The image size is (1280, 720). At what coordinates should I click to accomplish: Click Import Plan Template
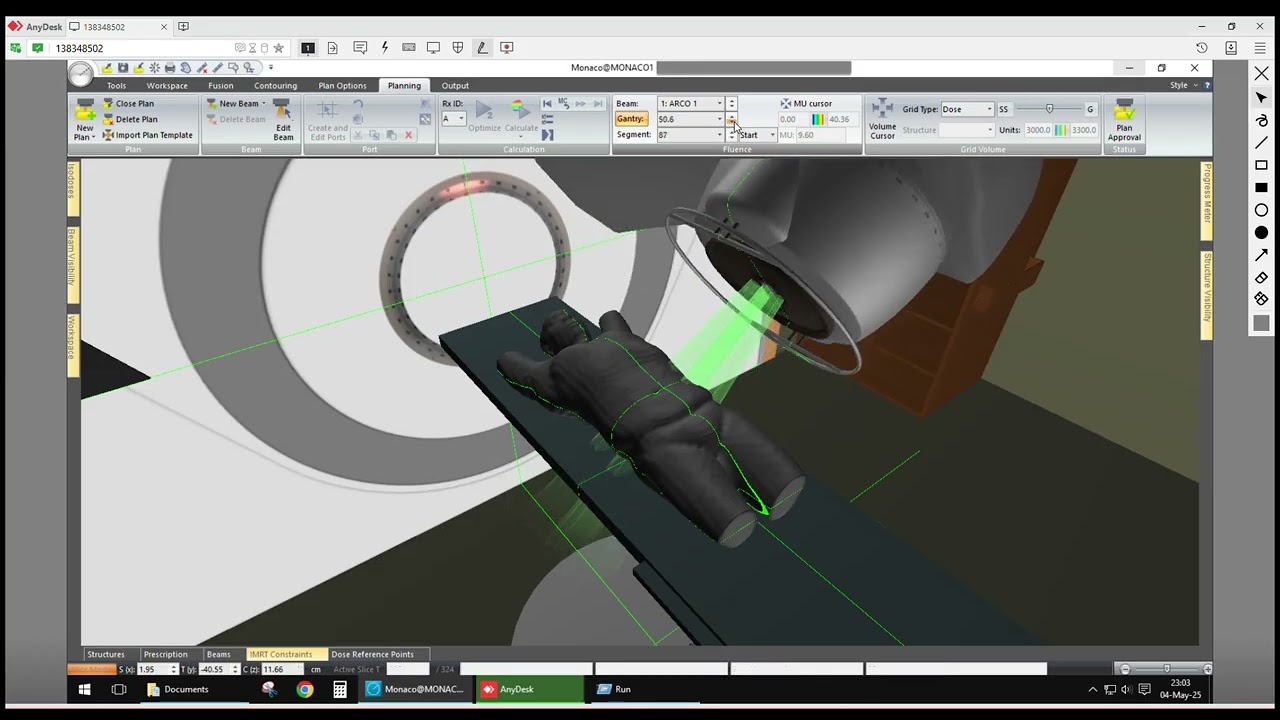[147, 135]
